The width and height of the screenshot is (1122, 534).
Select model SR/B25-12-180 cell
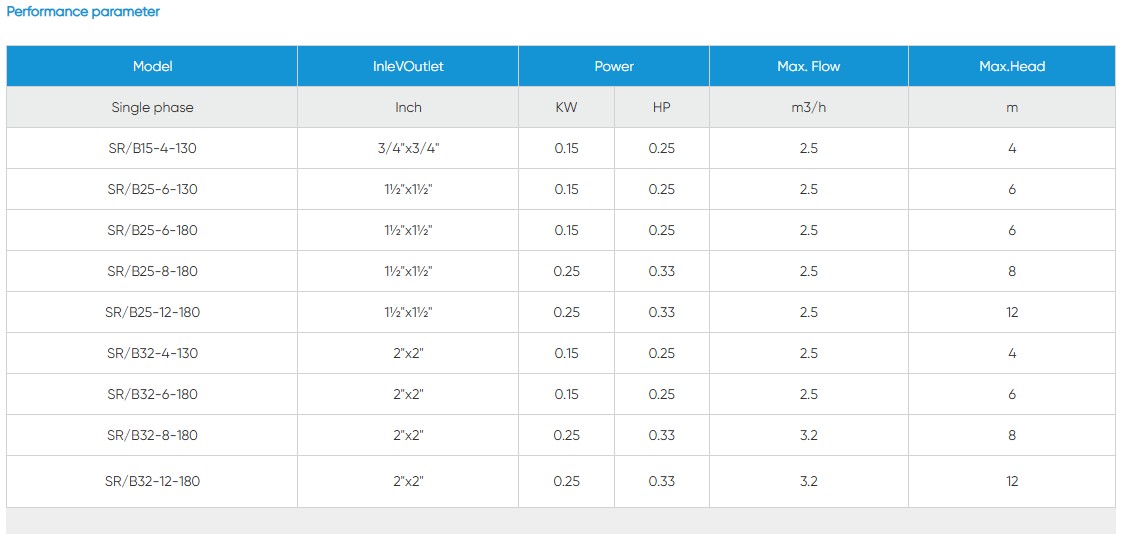(x=152, y=312)
